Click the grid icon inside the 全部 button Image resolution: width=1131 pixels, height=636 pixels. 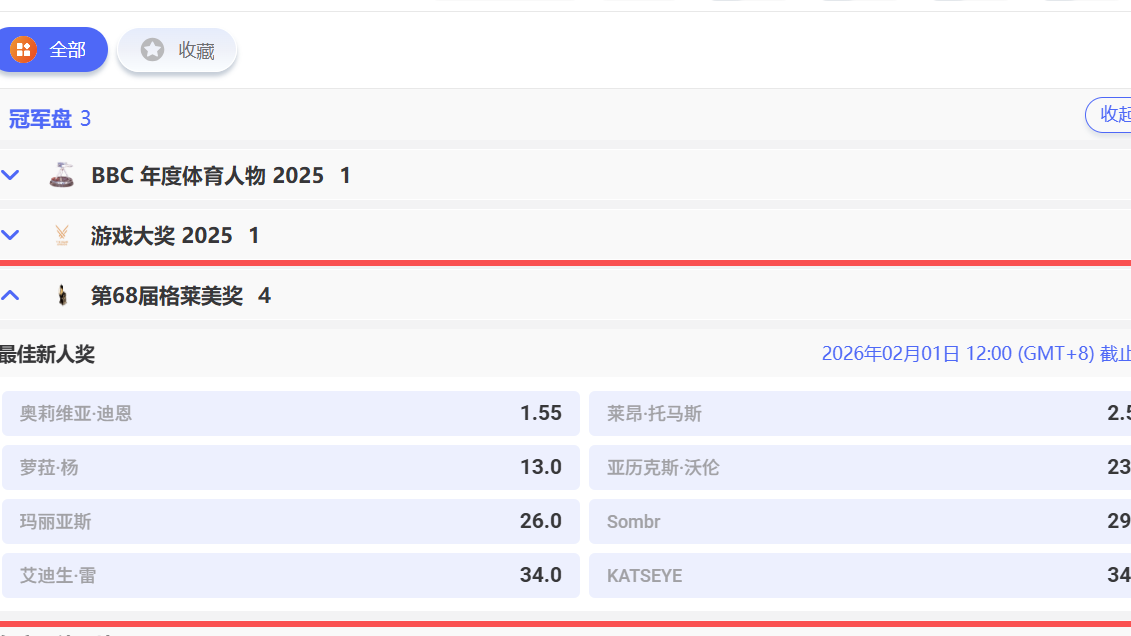[x=23, y=48]
